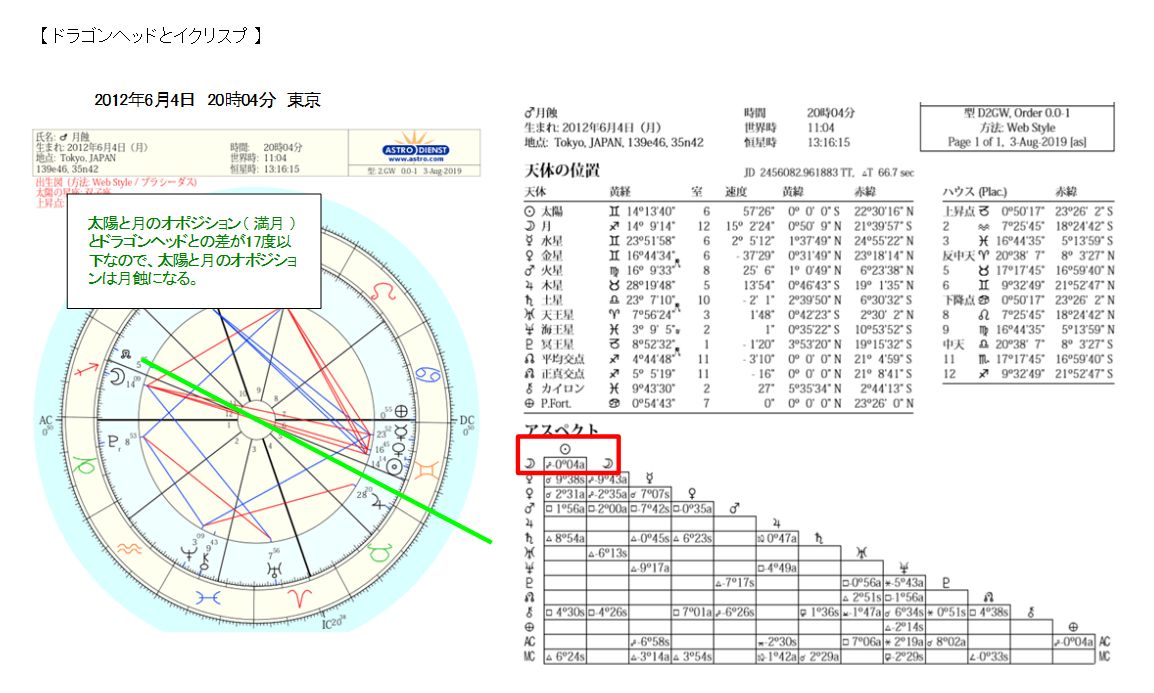Click the AC ascendant label on the wheel
1154x693 pixels.
tap(46, 421)
